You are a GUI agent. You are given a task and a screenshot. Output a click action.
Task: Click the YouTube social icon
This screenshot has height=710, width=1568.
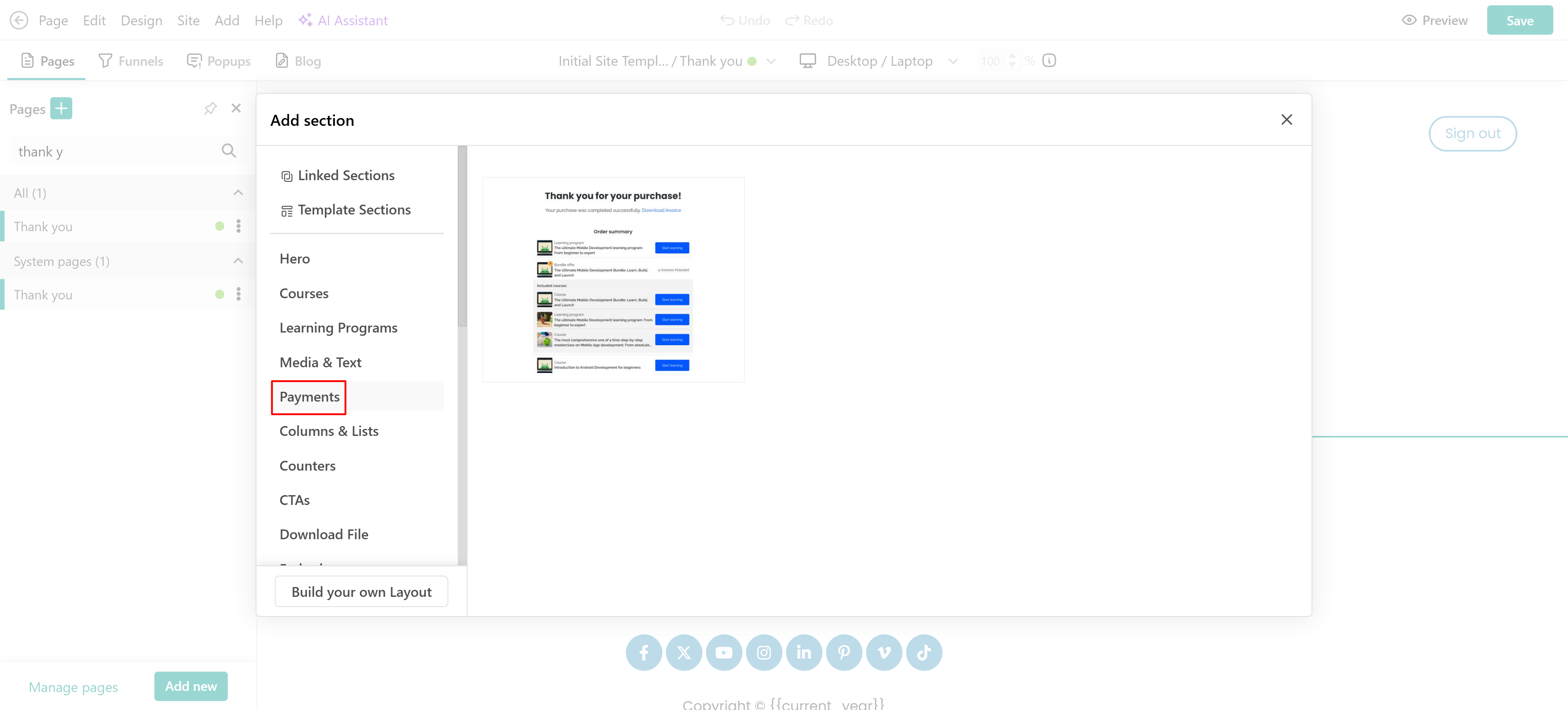(x=723, y=653)
